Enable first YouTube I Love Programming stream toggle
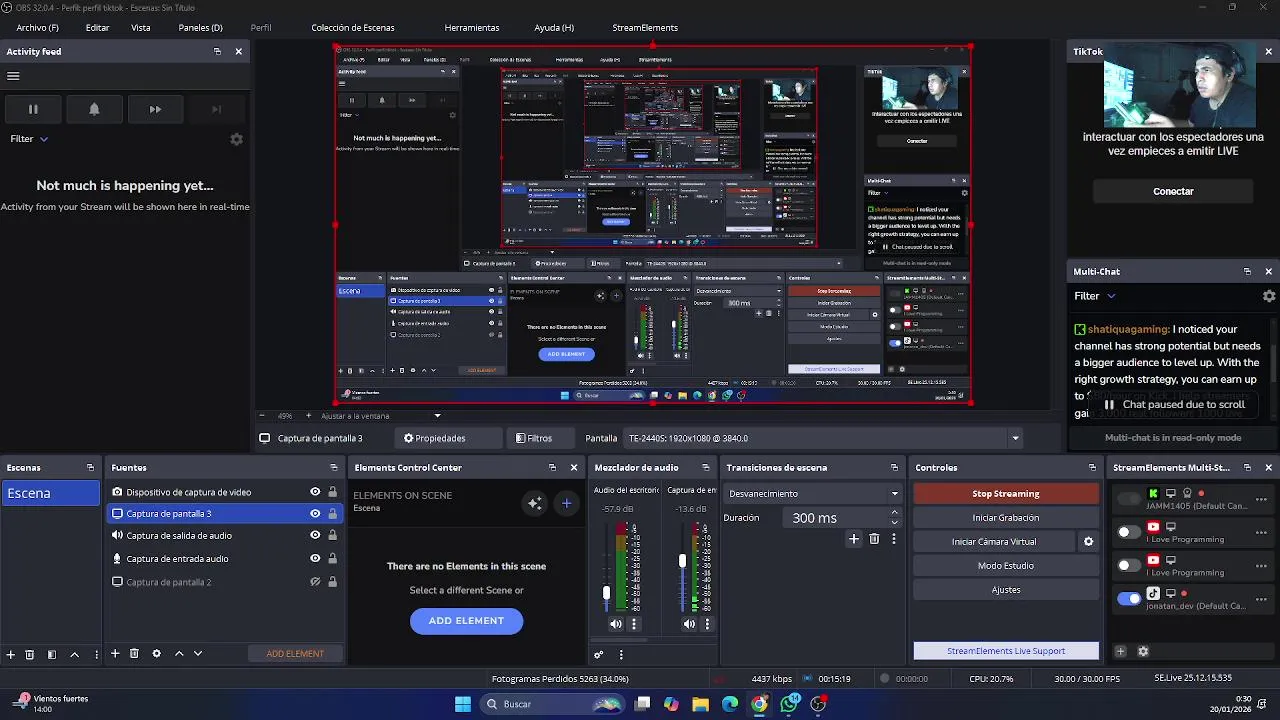 pos(1128,532)
